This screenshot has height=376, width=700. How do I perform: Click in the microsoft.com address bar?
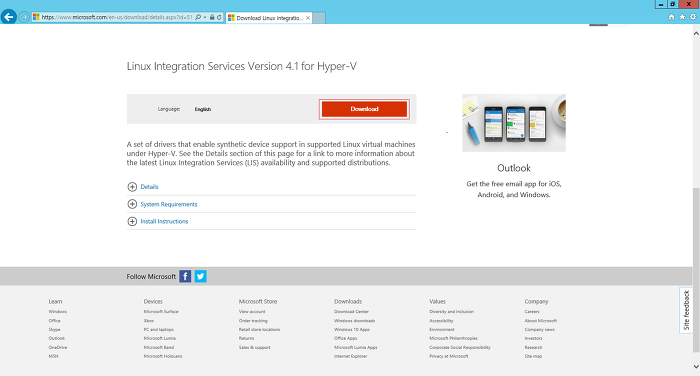117,17
